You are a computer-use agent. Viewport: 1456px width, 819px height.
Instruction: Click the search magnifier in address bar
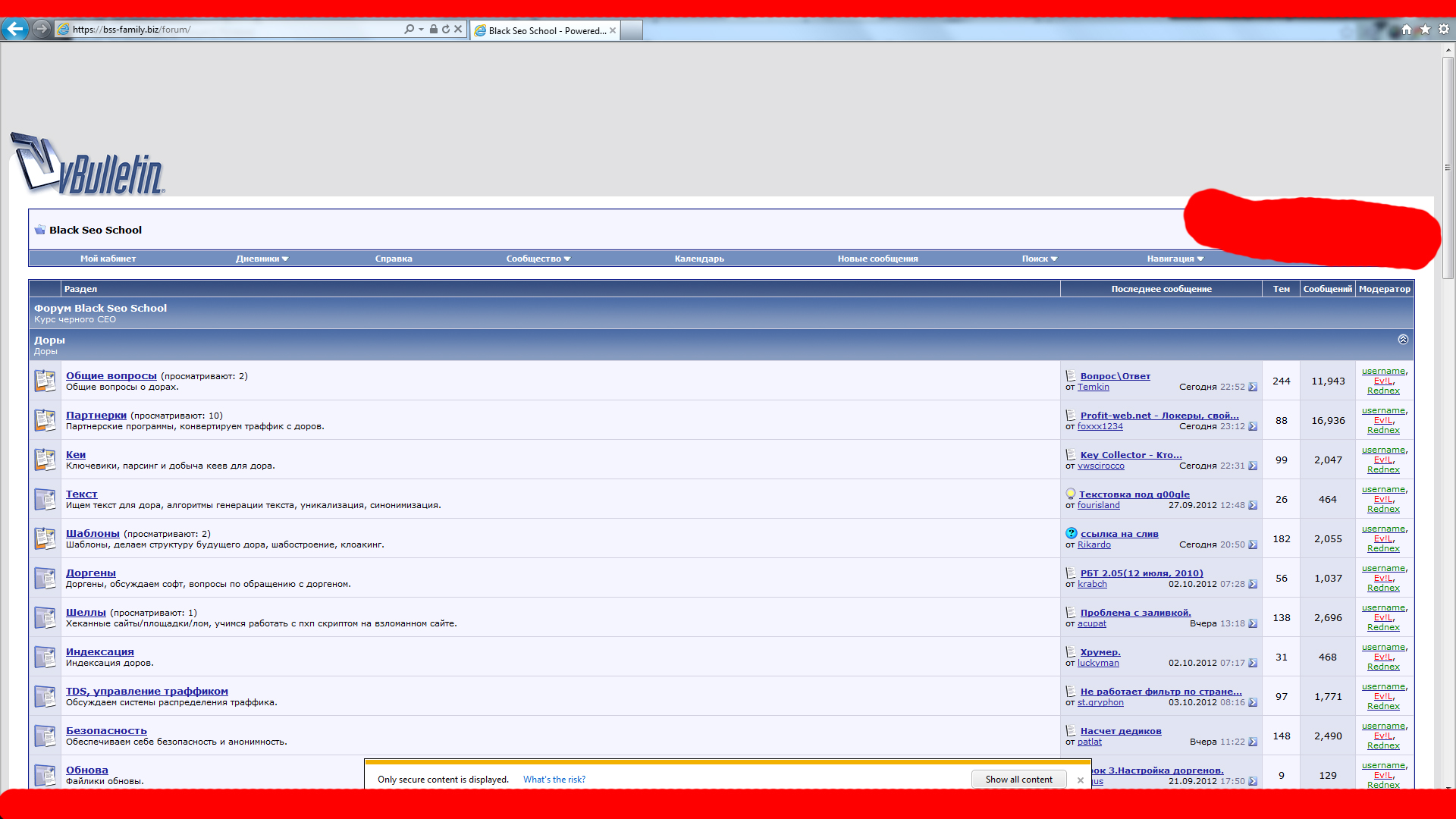click(x=409, y=29)
